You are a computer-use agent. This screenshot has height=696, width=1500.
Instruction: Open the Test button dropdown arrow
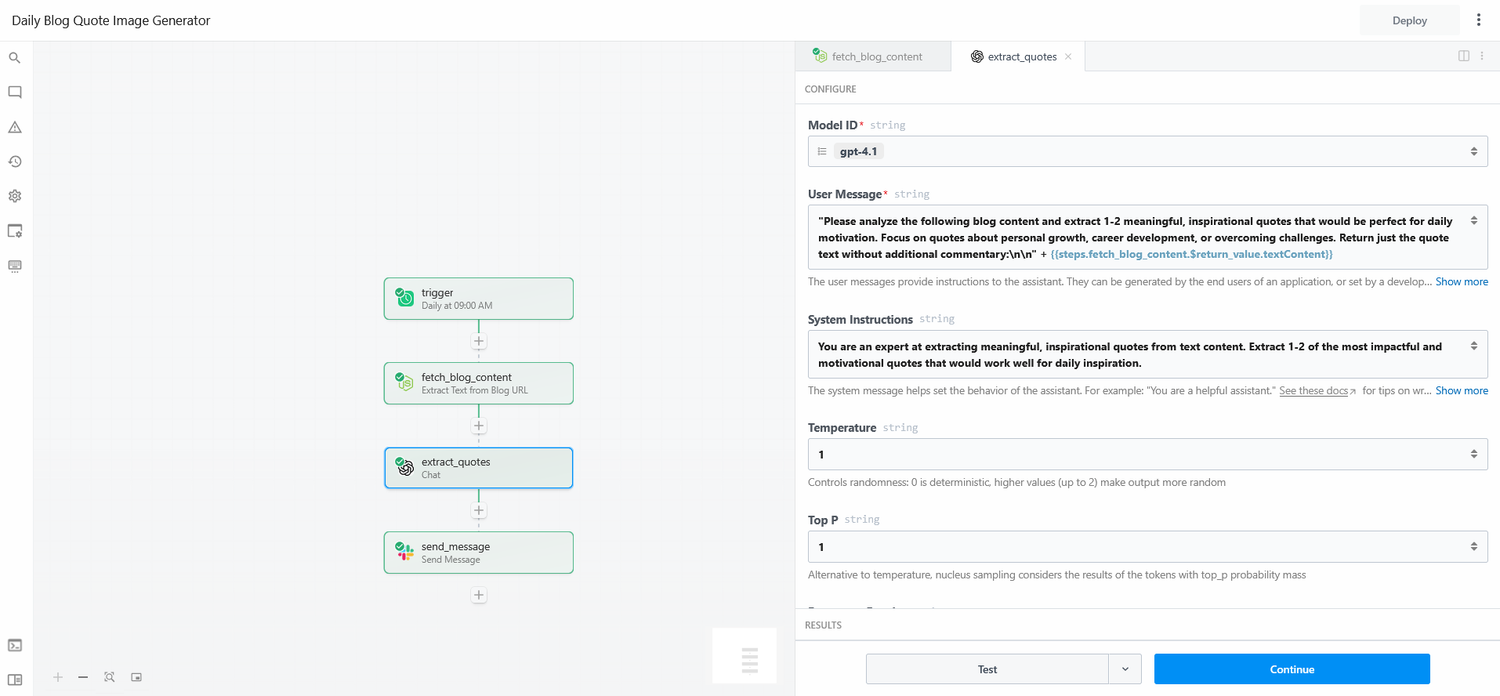point(1125,669)
